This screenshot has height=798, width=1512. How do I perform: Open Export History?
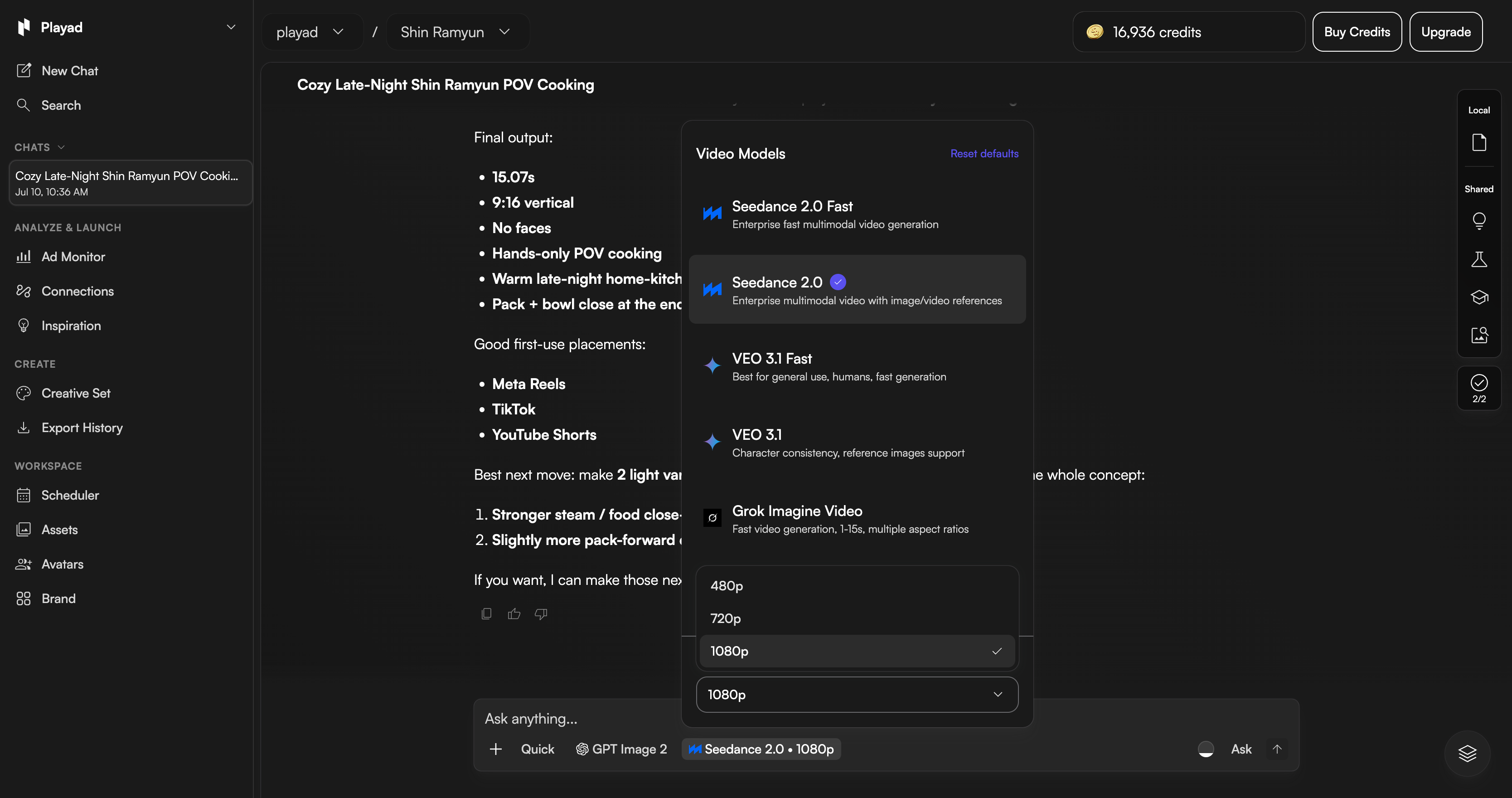pos(70,428)
